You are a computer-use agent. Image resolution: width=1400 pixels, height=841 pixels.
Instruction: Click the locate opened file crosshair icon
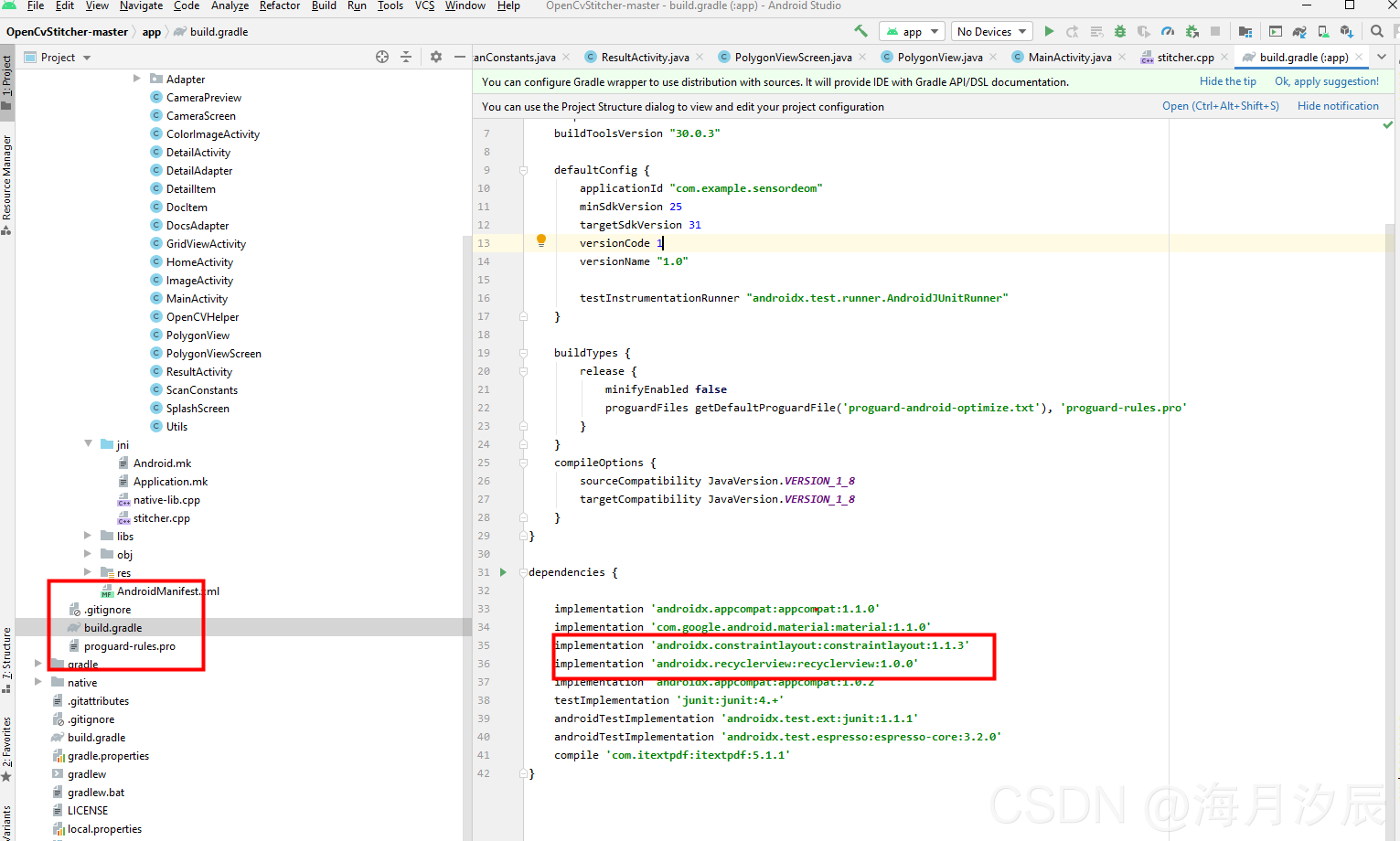click(382, 57)
